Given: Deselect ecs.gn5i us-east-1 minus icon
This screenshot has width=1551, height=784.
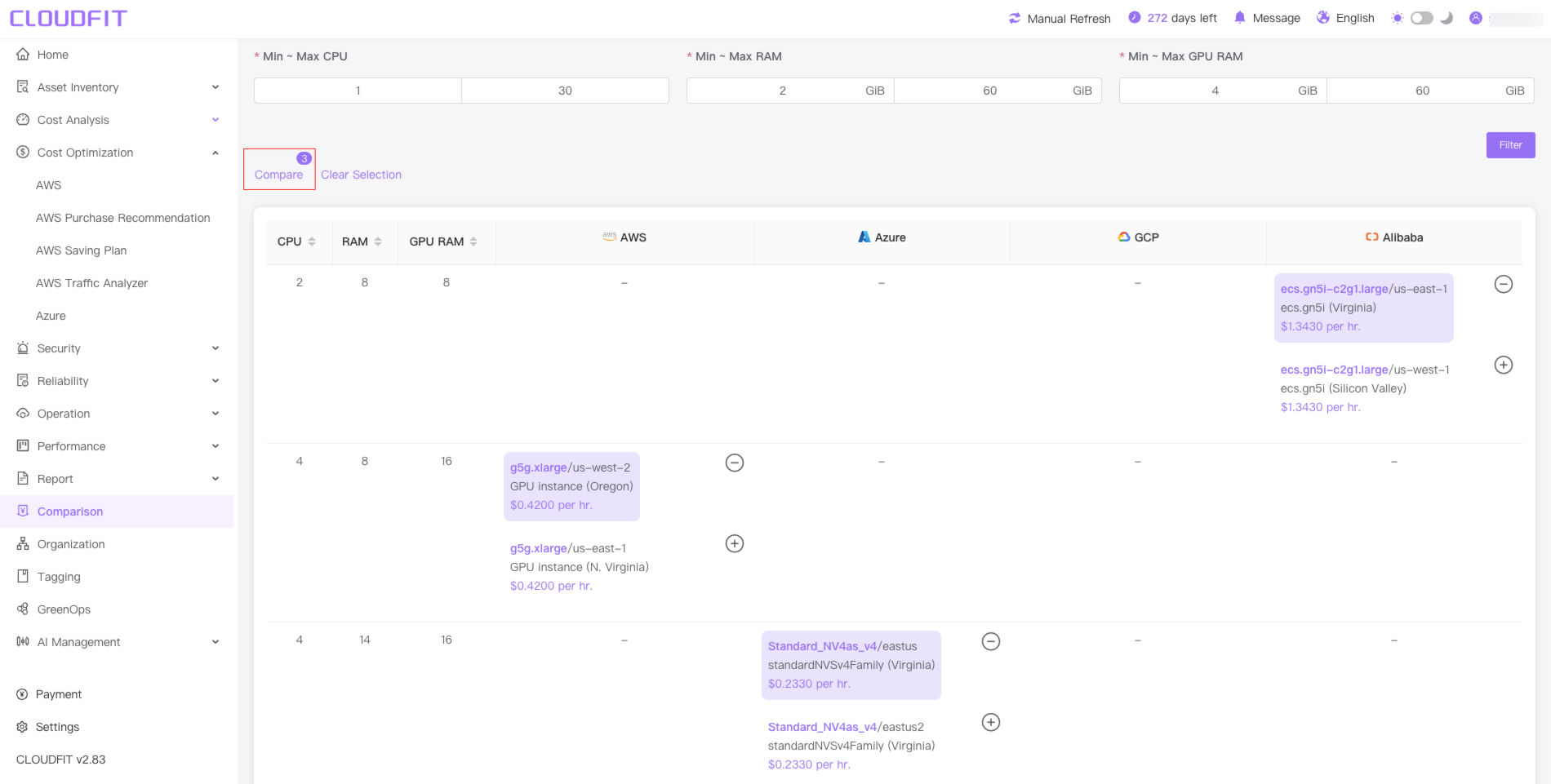Looking at the screenshot, I should pyautogui.click(x=1504, y=284).
